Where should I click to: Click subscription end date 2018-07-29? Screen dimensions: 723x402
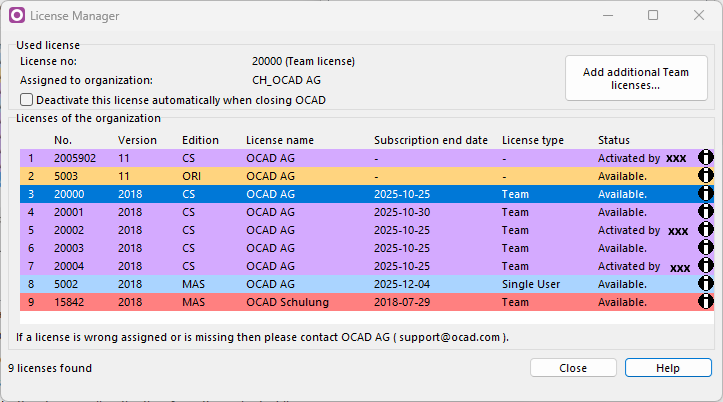402,302
